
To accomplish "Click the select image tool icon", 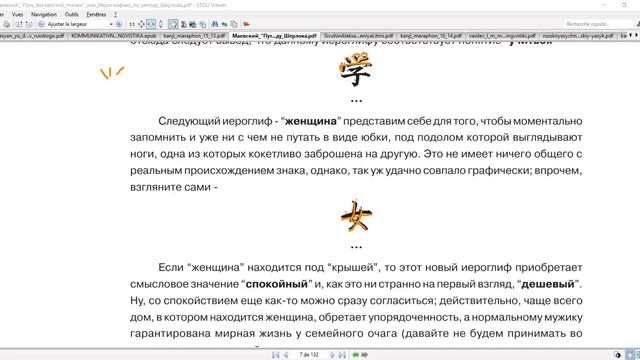I will tap(193, 24).
